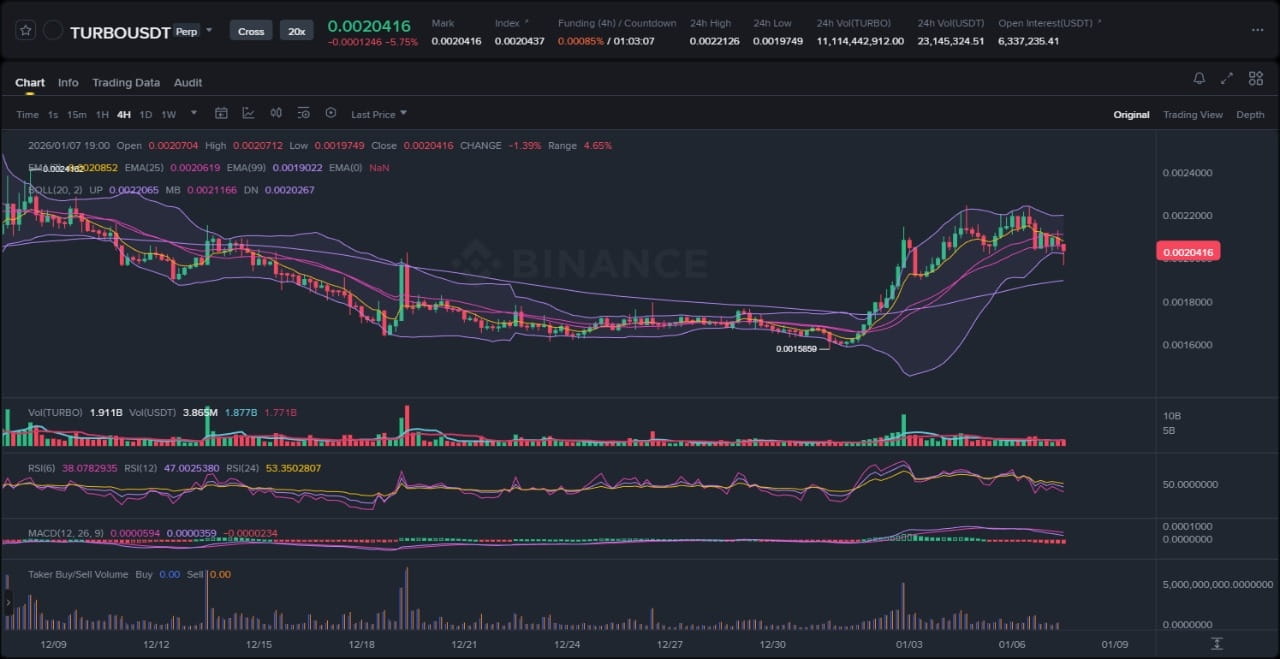Click the Open Interest value 6,337,235.41
This screenshot has height=659, width=1280.
coord(1028,41)
